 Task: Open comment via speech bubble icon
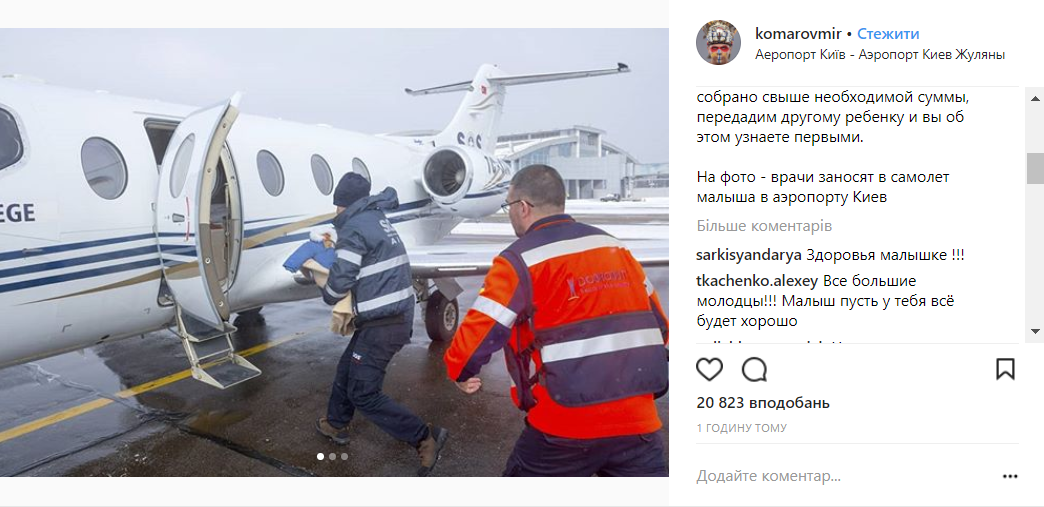754,369
